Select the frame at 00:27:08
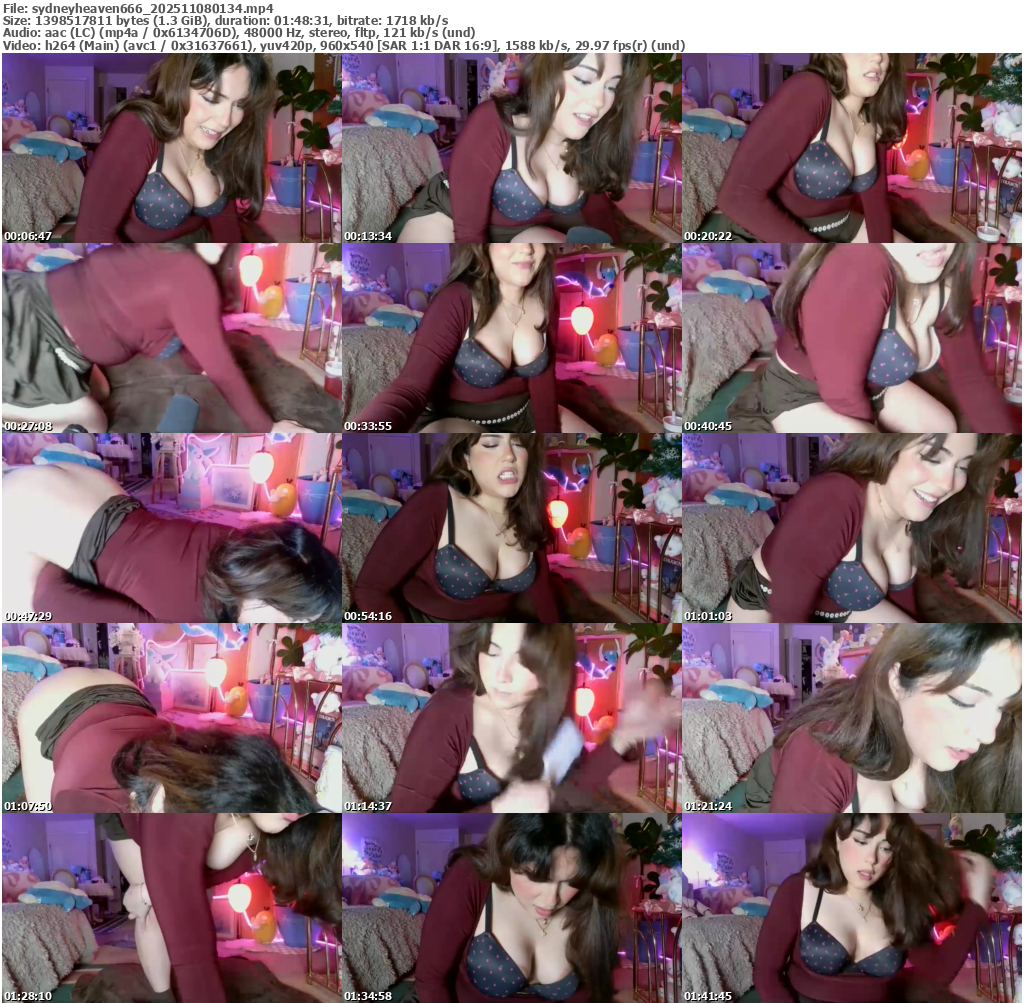This screenshot has height=1003, width=1024. [x=171, y=338]
